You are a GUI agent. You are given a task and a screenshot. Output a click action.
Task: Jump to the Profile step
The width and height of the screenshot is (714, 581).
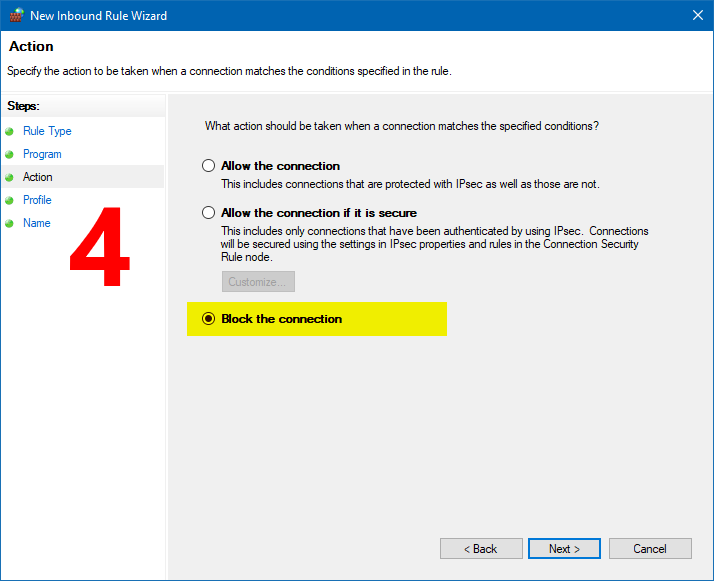[37, 200]
